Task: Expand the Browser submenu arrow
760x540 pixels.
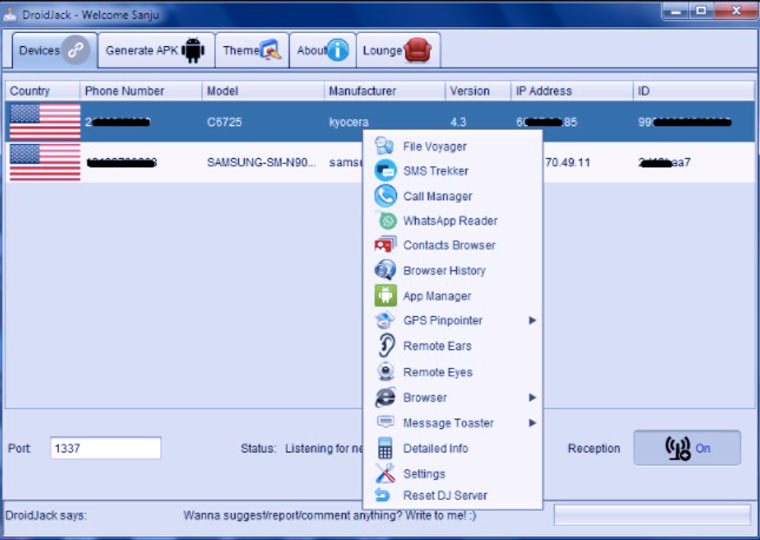Action: tap(533, 398)
